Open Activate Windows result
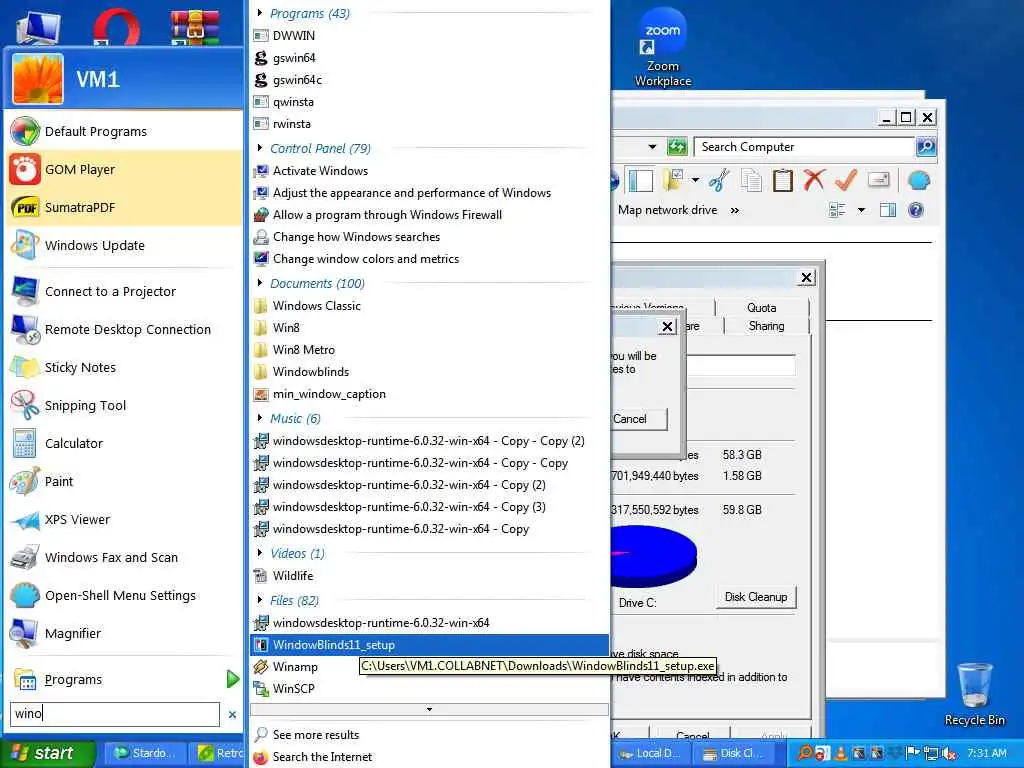Screen dimensions: 1024x768 coord(430,170)
